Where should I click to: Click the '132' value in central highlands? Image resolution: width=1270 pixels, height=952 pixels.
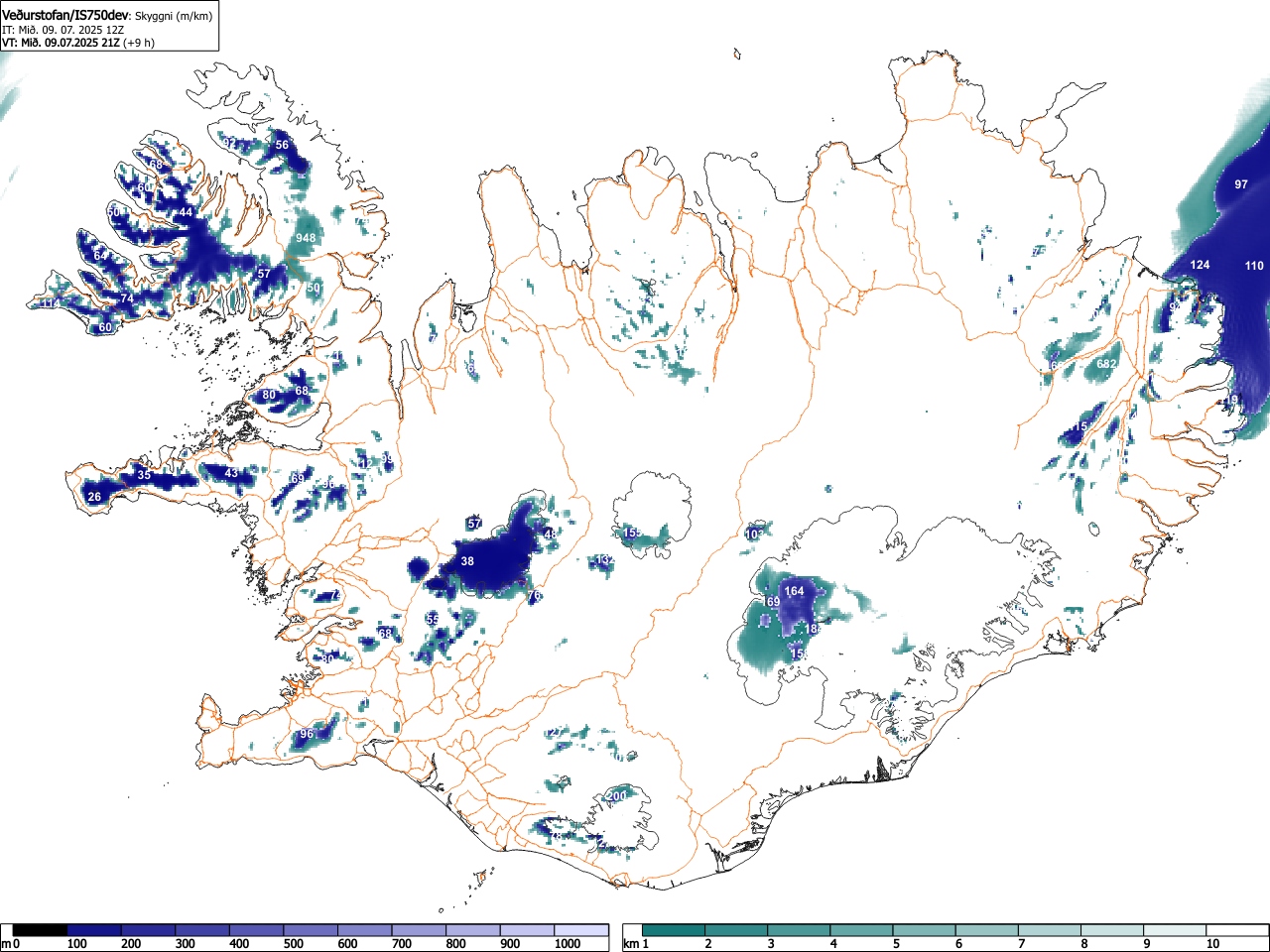(605, 560)
